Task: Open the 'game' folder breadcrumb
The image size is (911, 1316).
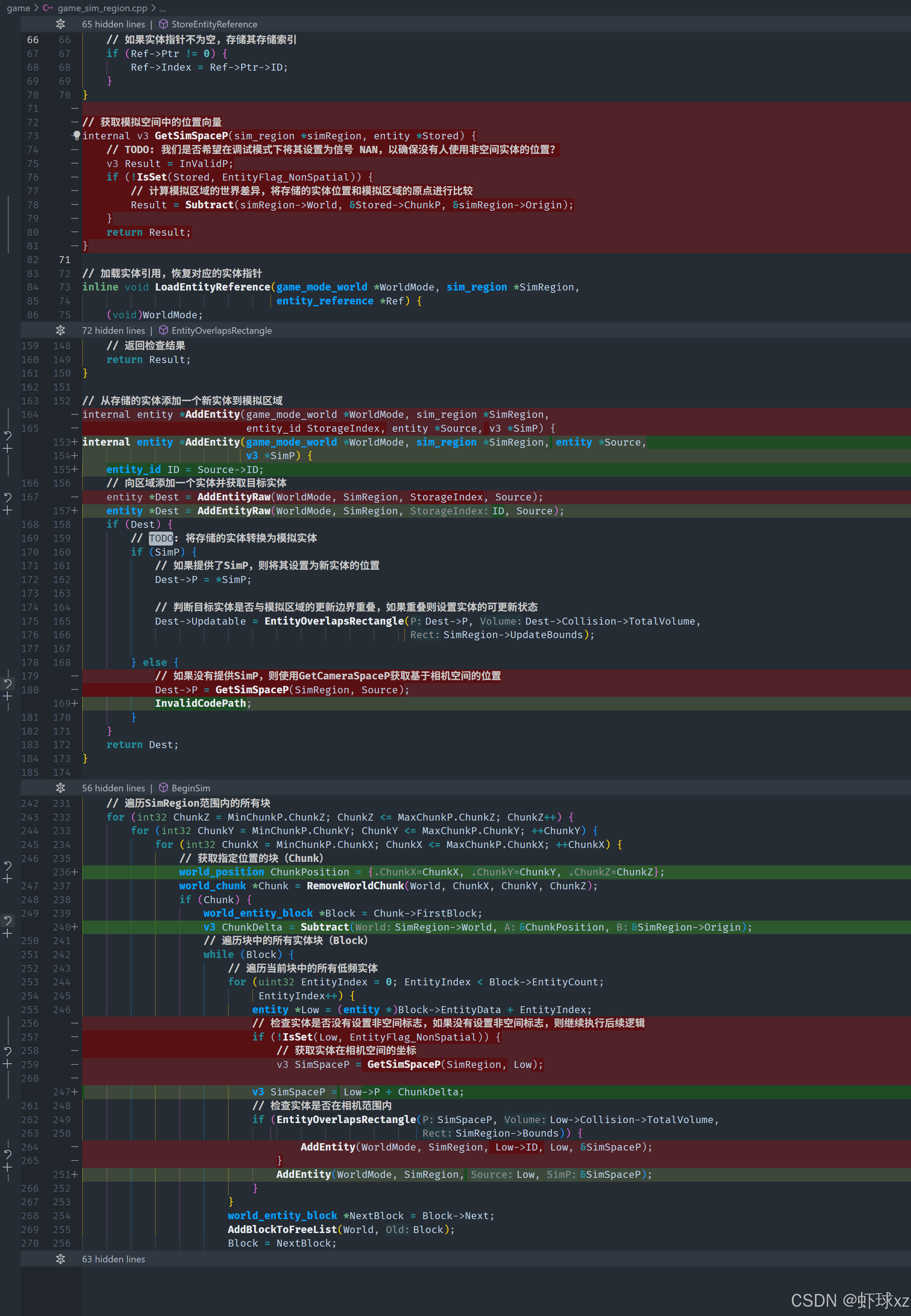Action: point(18,8)
